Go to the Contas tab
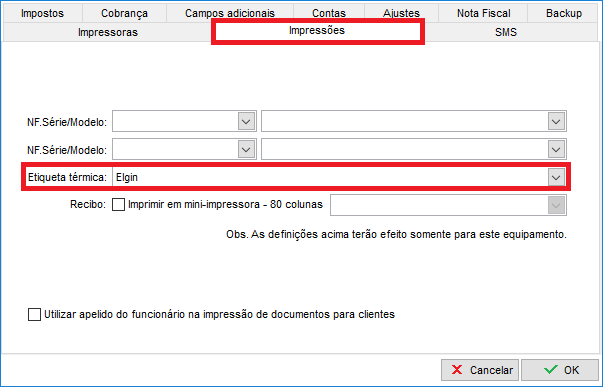603x387 pixels. tap(329, 13)
